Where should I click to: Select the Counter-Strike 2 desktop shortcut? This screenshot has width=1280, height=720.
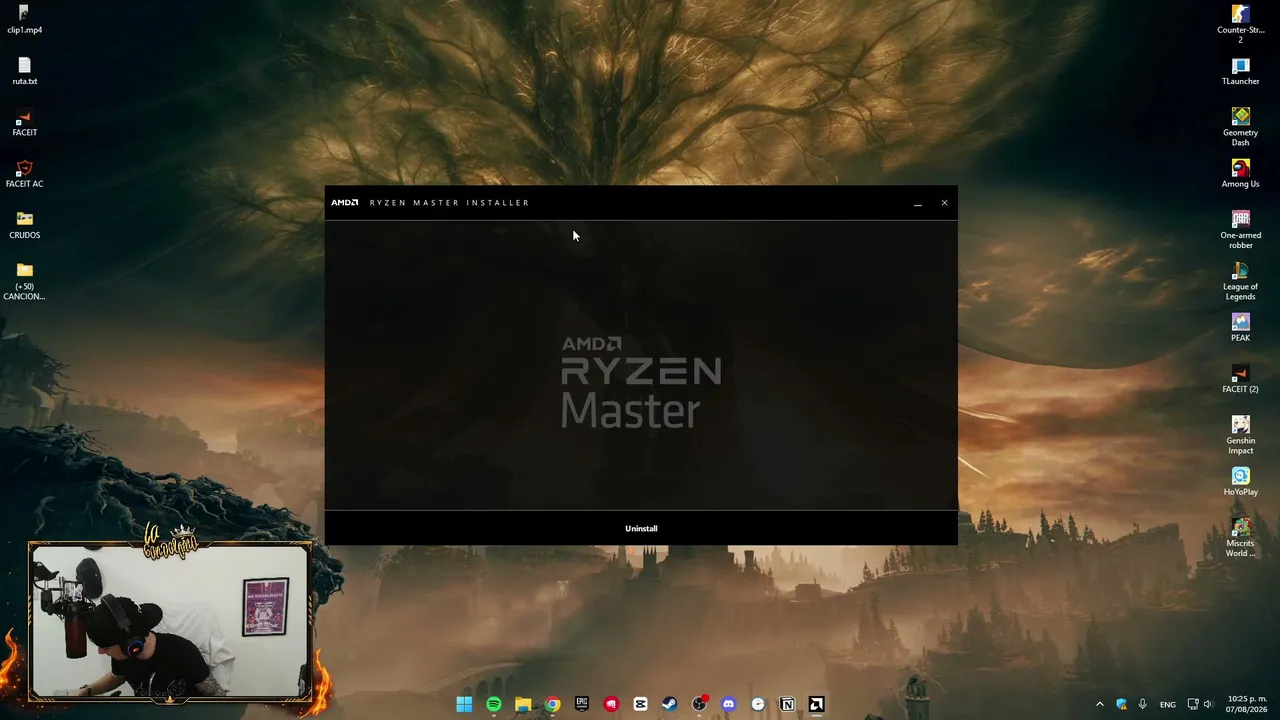click(x=1241, y=24)
